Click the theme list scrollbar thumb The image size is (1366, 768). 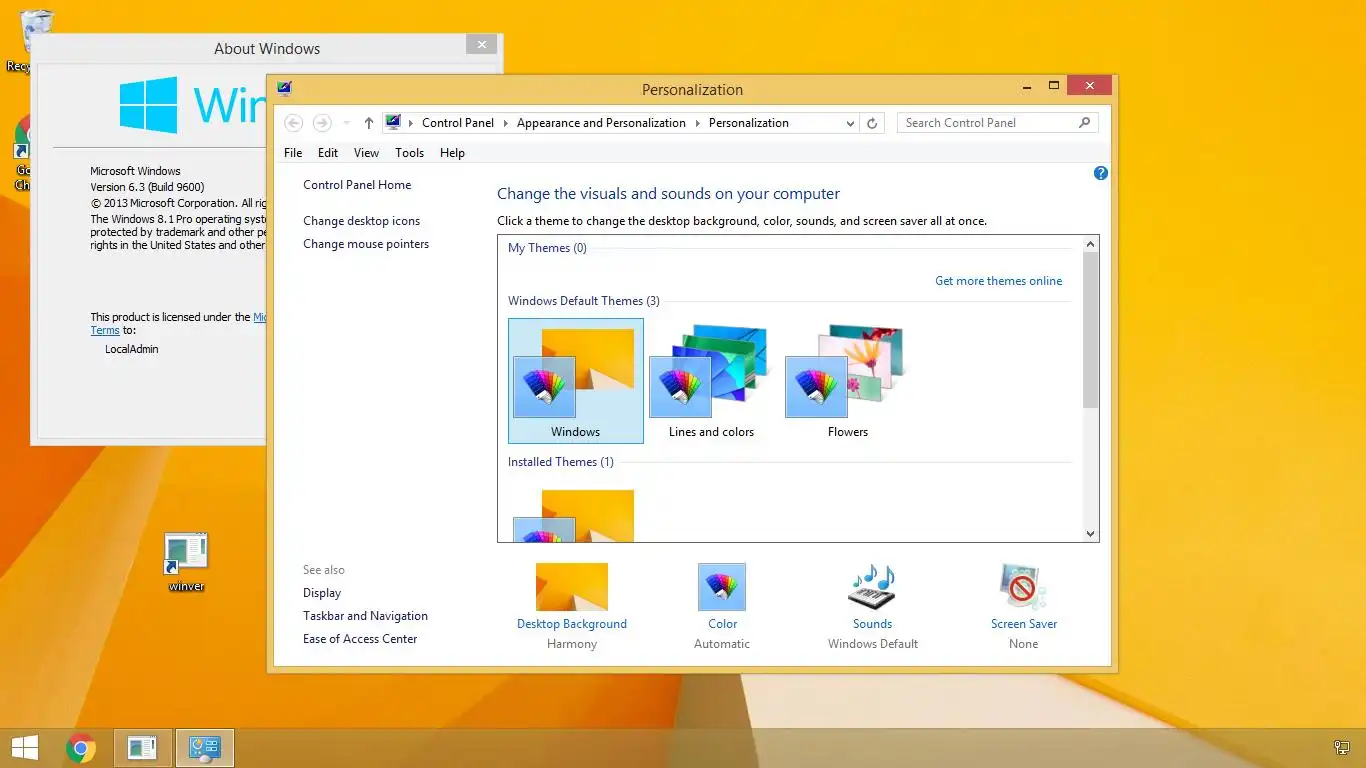[x=1090, y=330]
